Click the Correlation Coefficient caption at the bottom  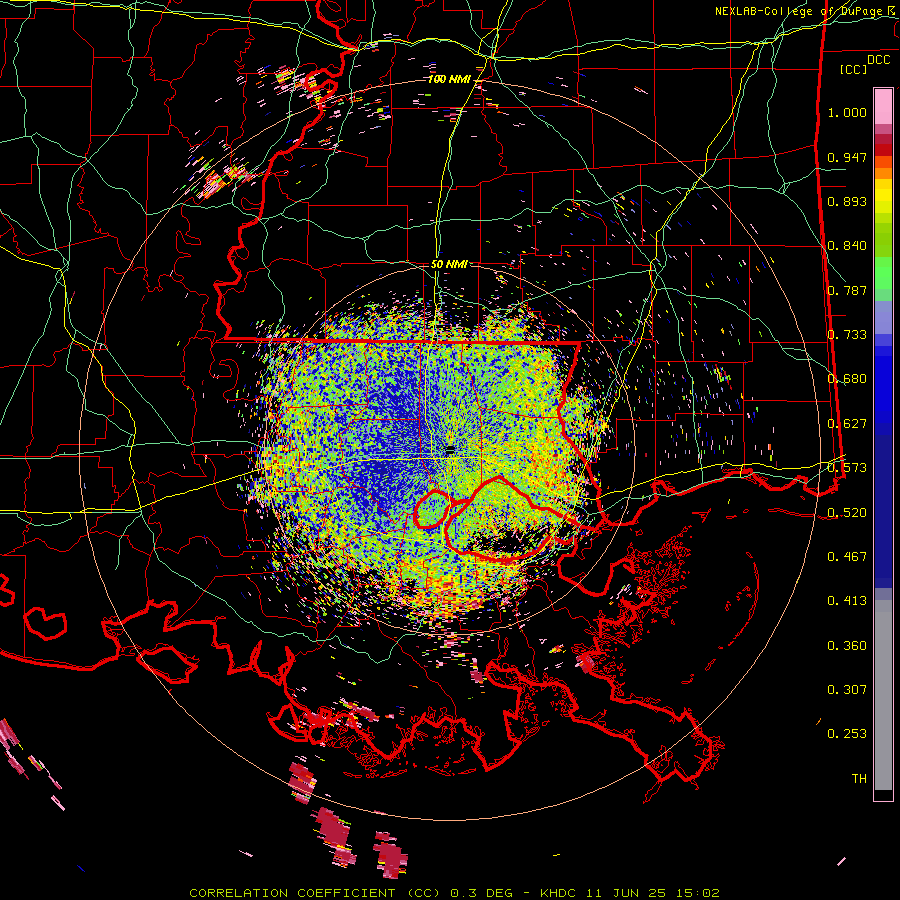coord(454,893)
